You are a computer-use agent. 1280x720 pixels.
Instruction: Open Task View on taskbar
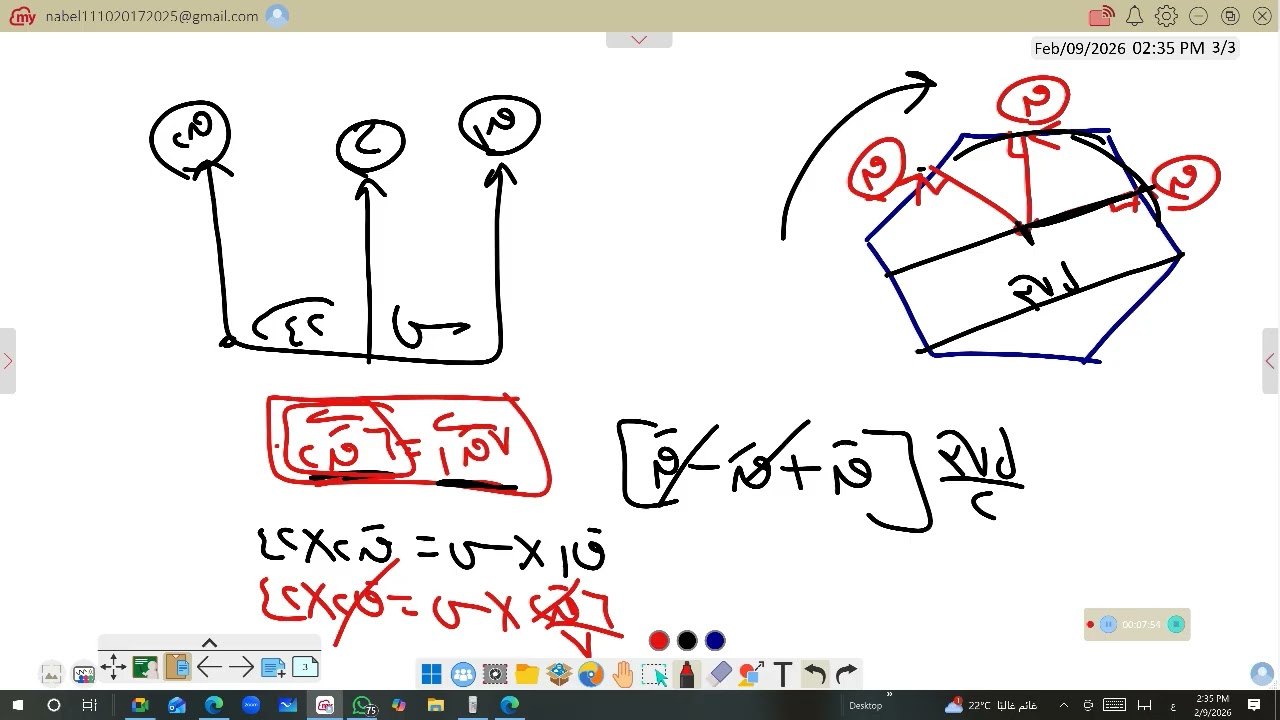click(90, 705)
